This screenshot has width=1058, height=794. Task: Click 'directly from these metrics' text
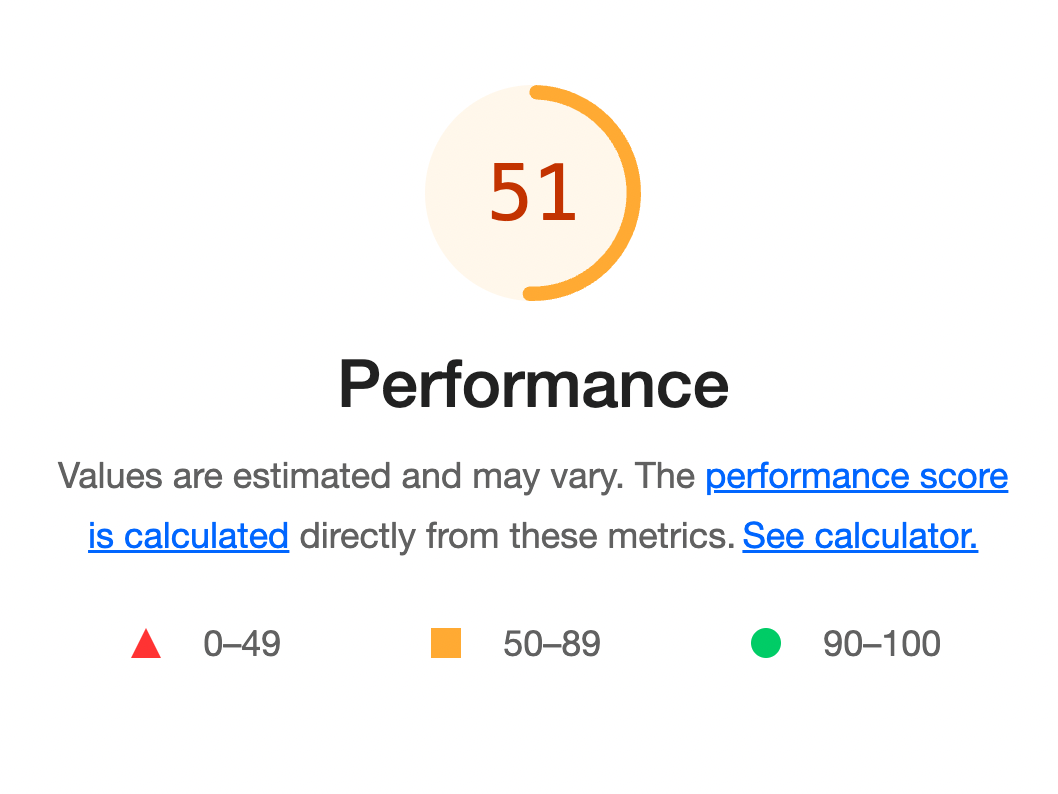point(517,536)
